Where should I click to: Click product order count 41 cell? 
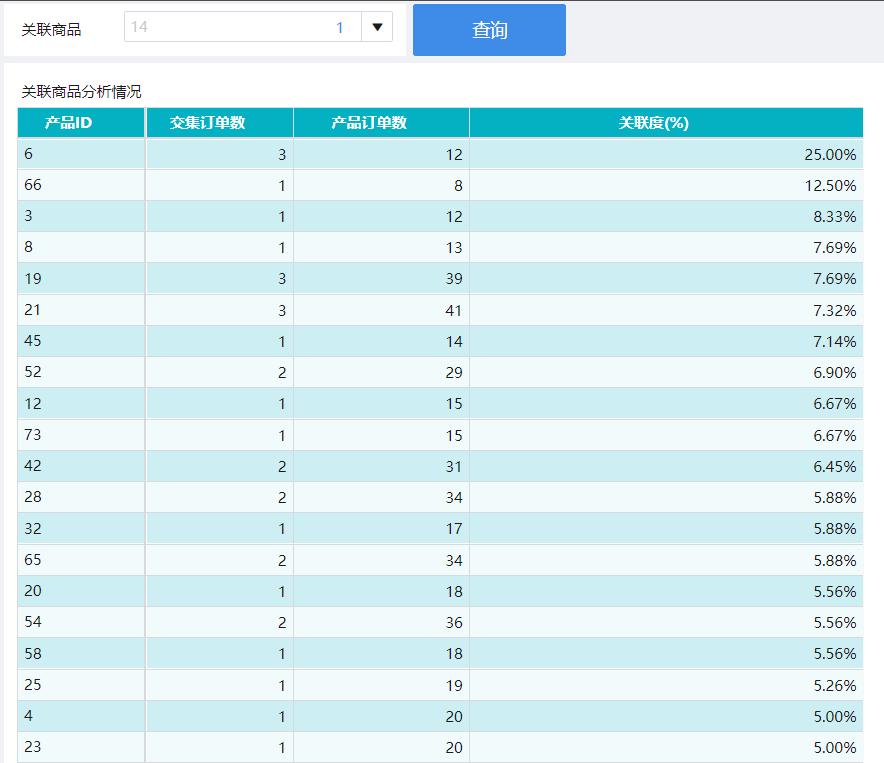[x=381, y=310]
